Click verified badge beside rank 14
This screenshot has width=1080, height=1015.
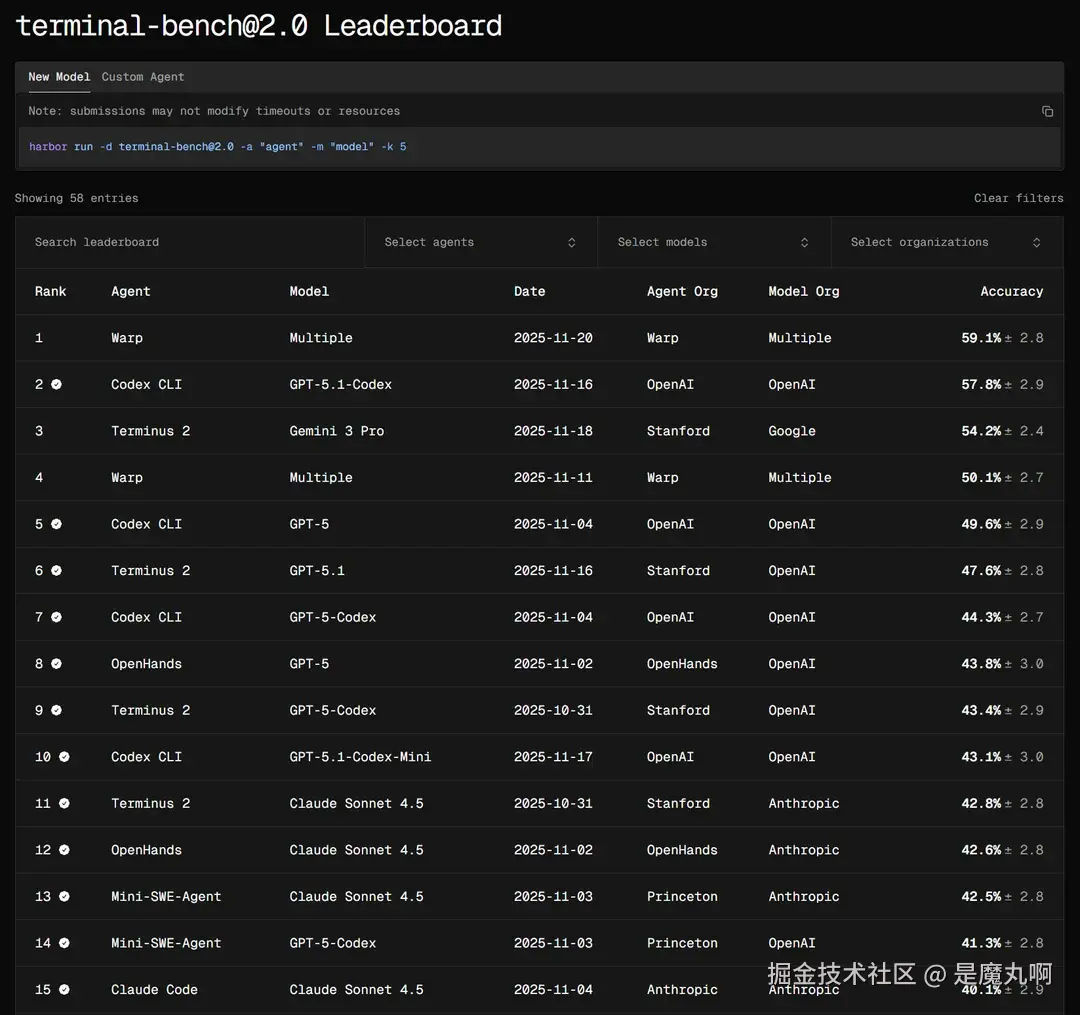coord(64,943)
